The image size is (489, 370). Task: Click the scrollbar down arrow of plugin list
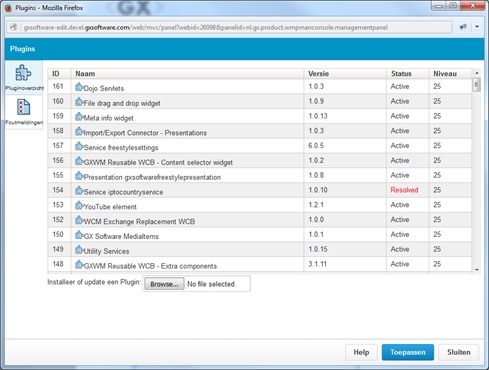(x=477, y=269)
